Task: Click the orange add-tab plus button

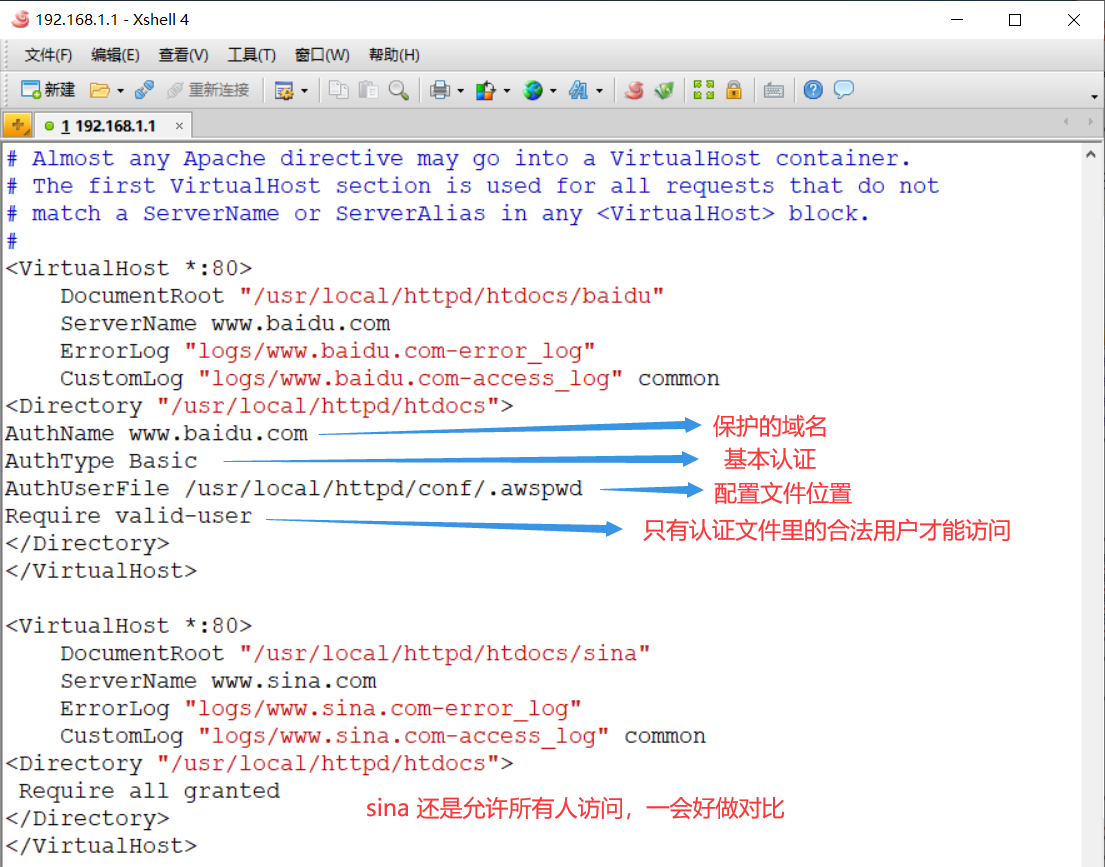Action: (x=18, y=125)
